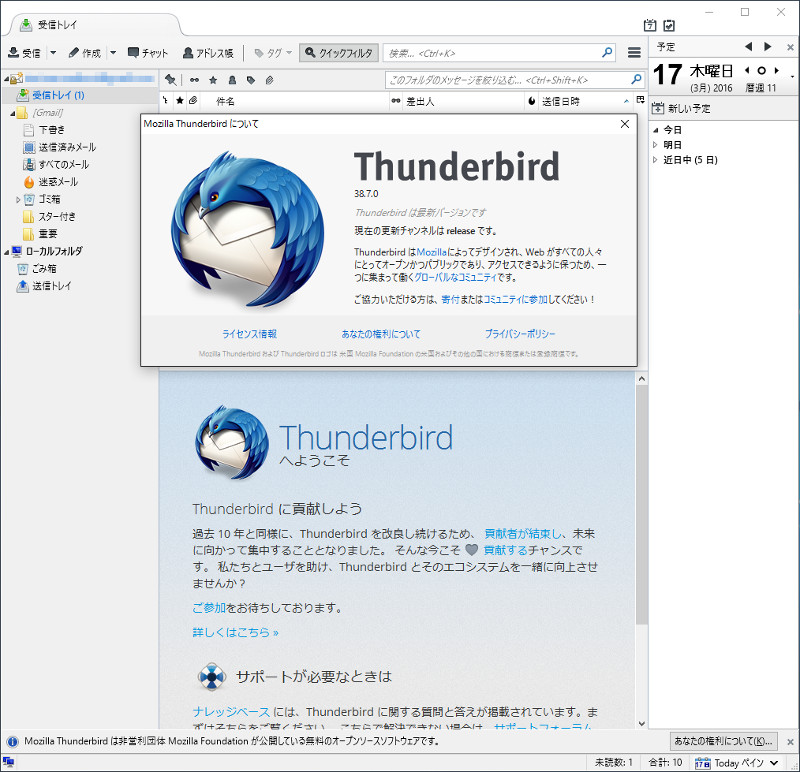Select the スター付き starred folder
The height and width of the screenshot is (772, 800).
coord(57,216)
